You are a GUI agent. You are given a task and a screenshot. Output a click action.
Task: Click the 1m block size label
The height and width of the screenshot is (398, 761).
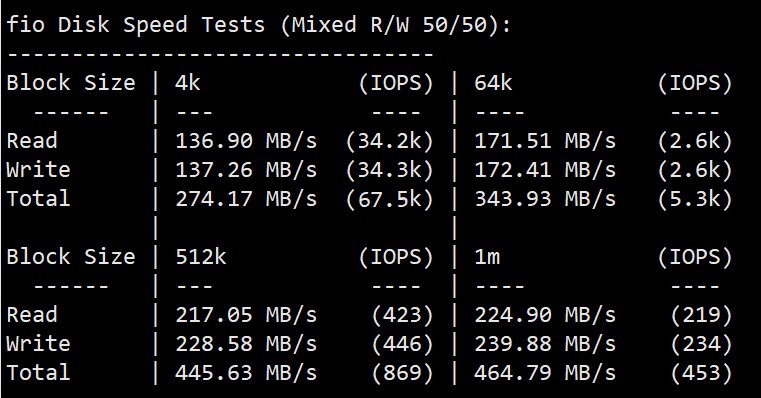(487, 256)
